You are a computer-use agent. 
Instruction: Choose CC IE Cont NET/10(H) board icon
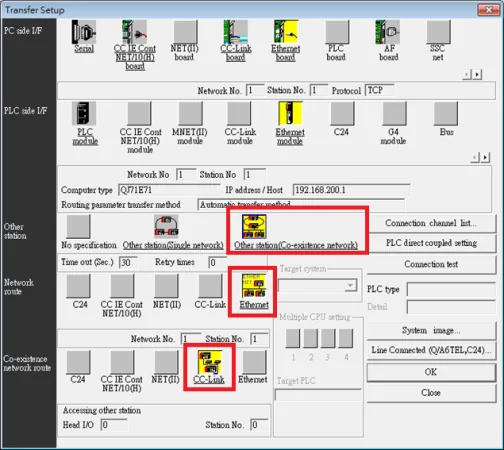pos(135,32)
